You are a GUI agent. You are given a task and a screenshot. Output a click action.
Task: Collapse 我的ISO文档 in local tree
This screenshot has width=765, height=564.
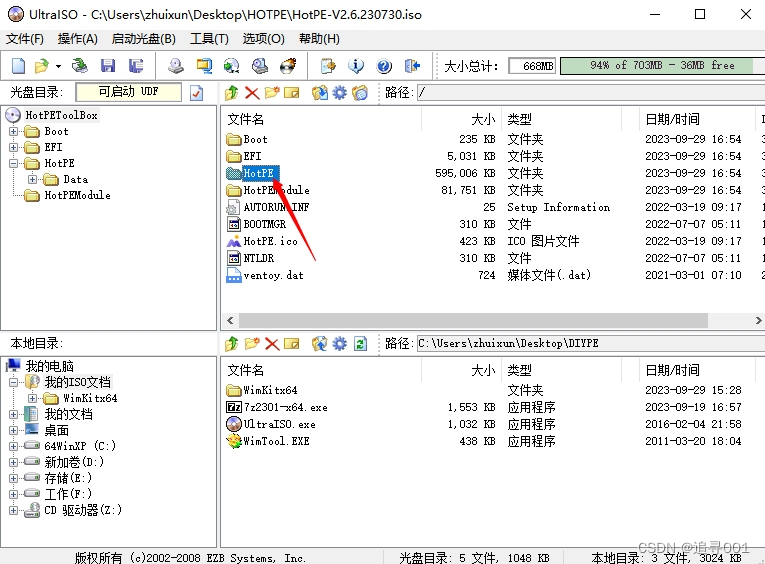[x=14, y=382]
